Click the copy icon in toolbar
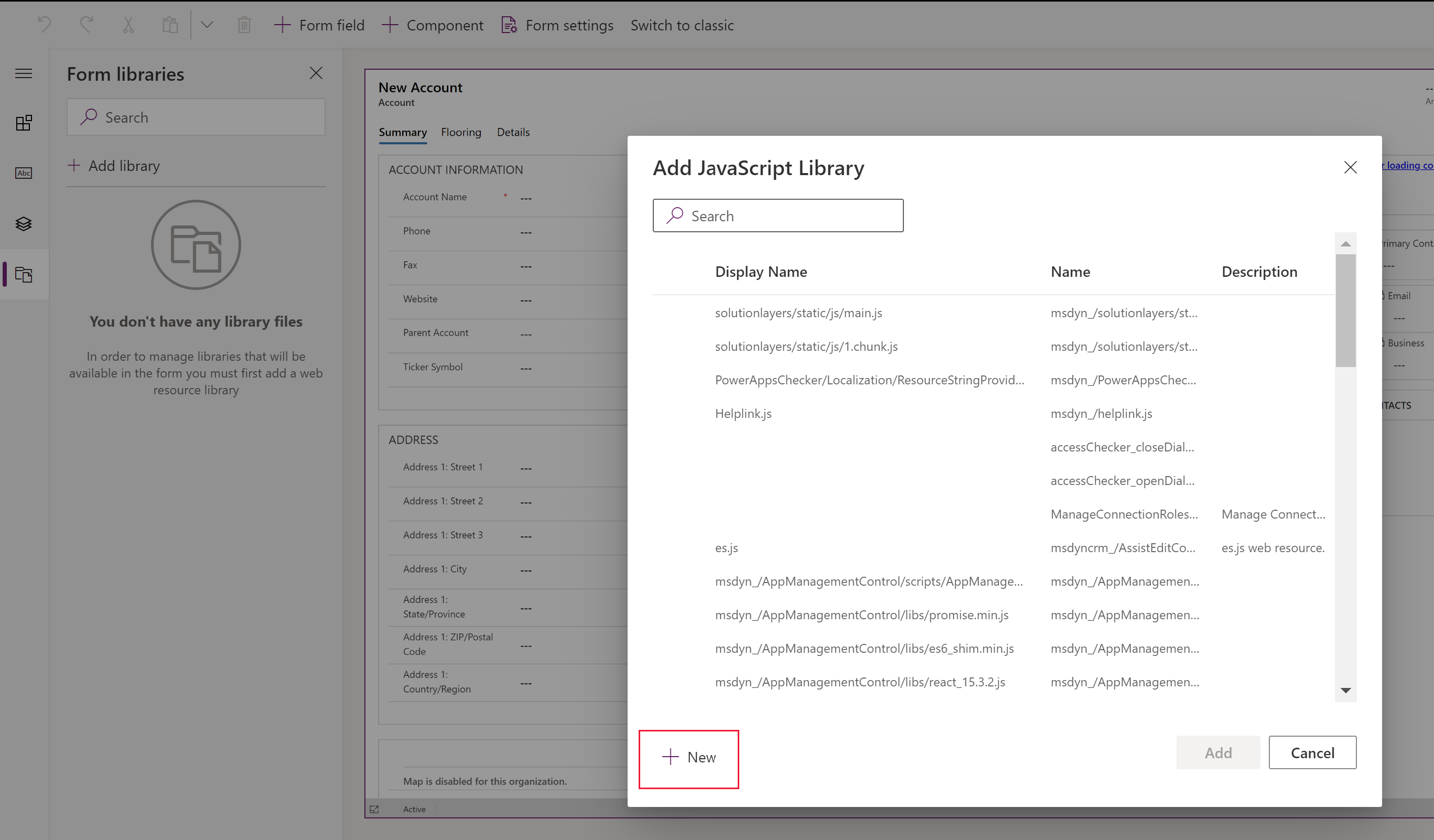Viewport: 1434px width, 840px height. click(169, 24)
